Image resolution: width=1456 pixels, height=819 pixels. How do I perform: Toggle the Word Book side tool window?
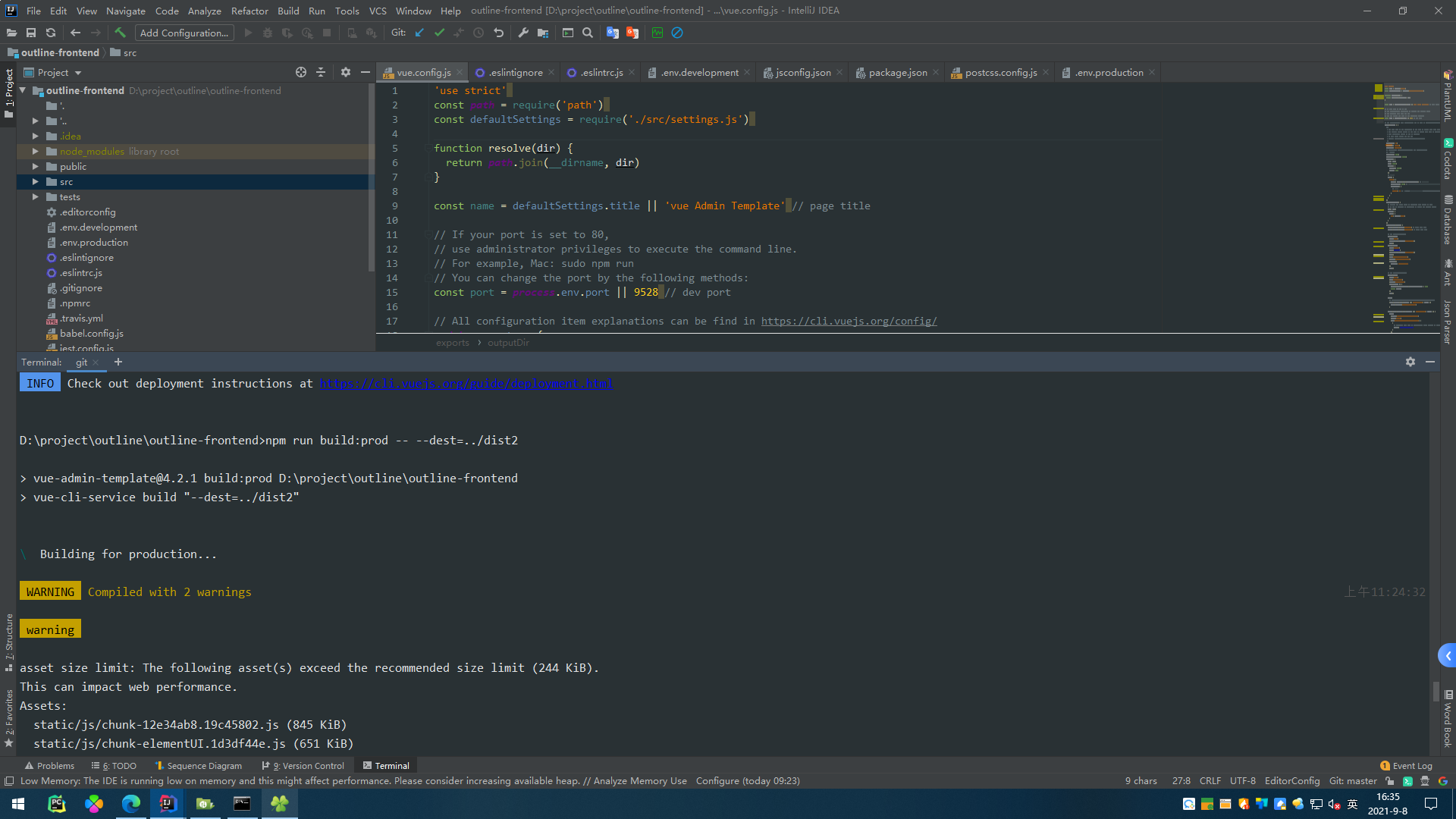(x=1448, y=718)
